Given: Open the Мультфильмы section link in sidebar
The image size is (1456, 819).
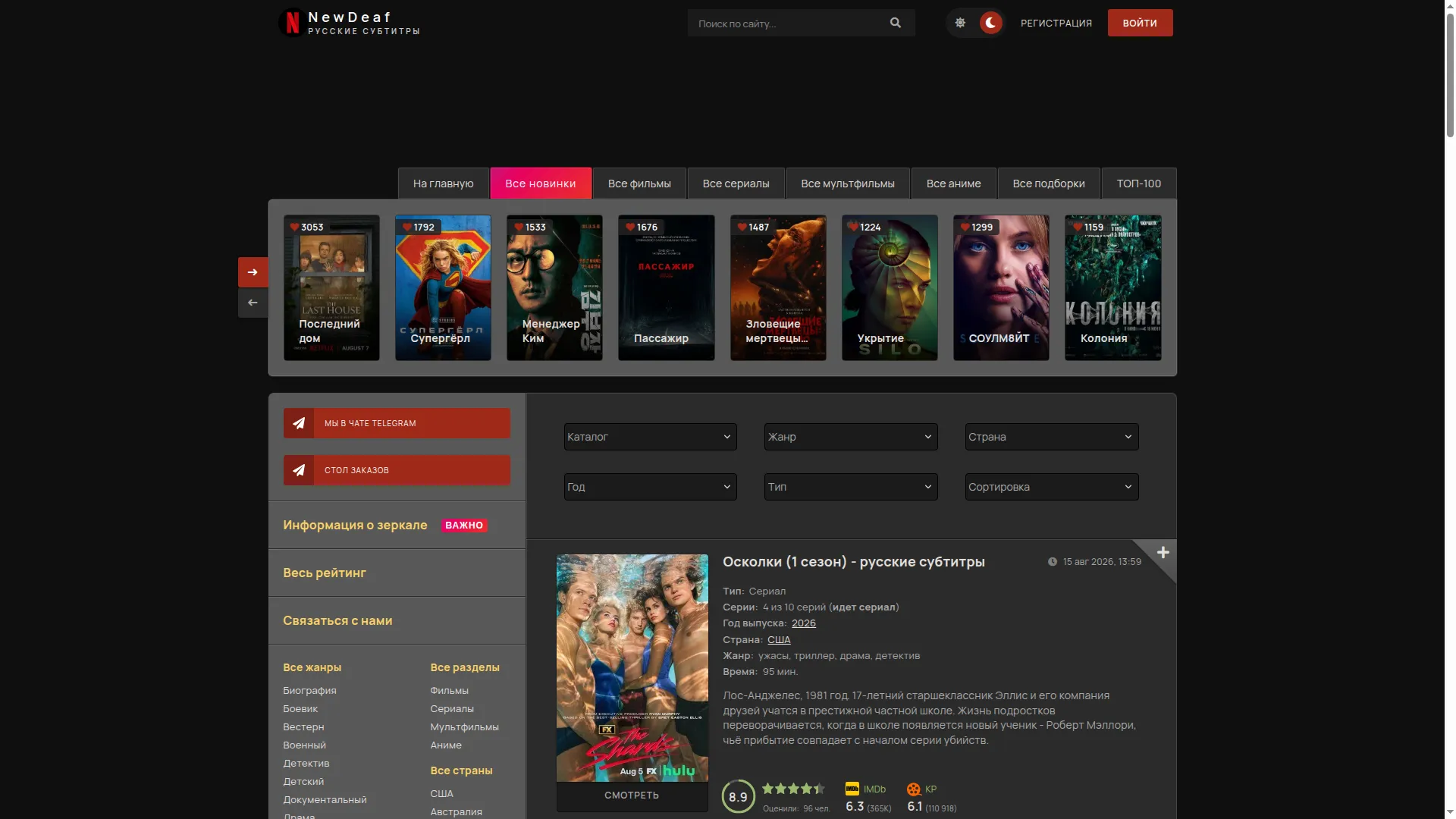Looking at the screenshot, I should pos(464,727).
